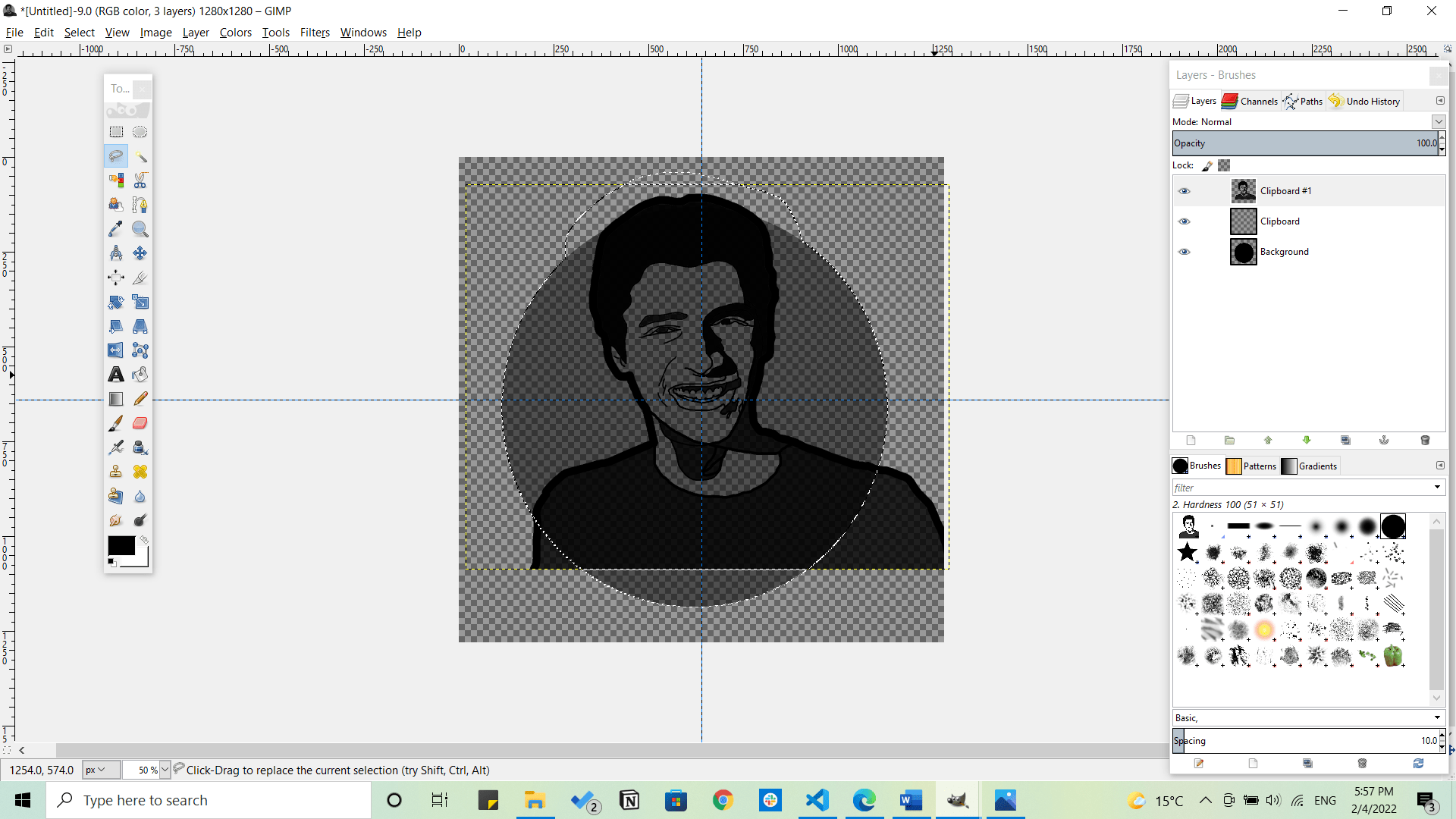Select the Scale tool
This screenshot has height=819, width=1456.
click(x=140, y=302)
